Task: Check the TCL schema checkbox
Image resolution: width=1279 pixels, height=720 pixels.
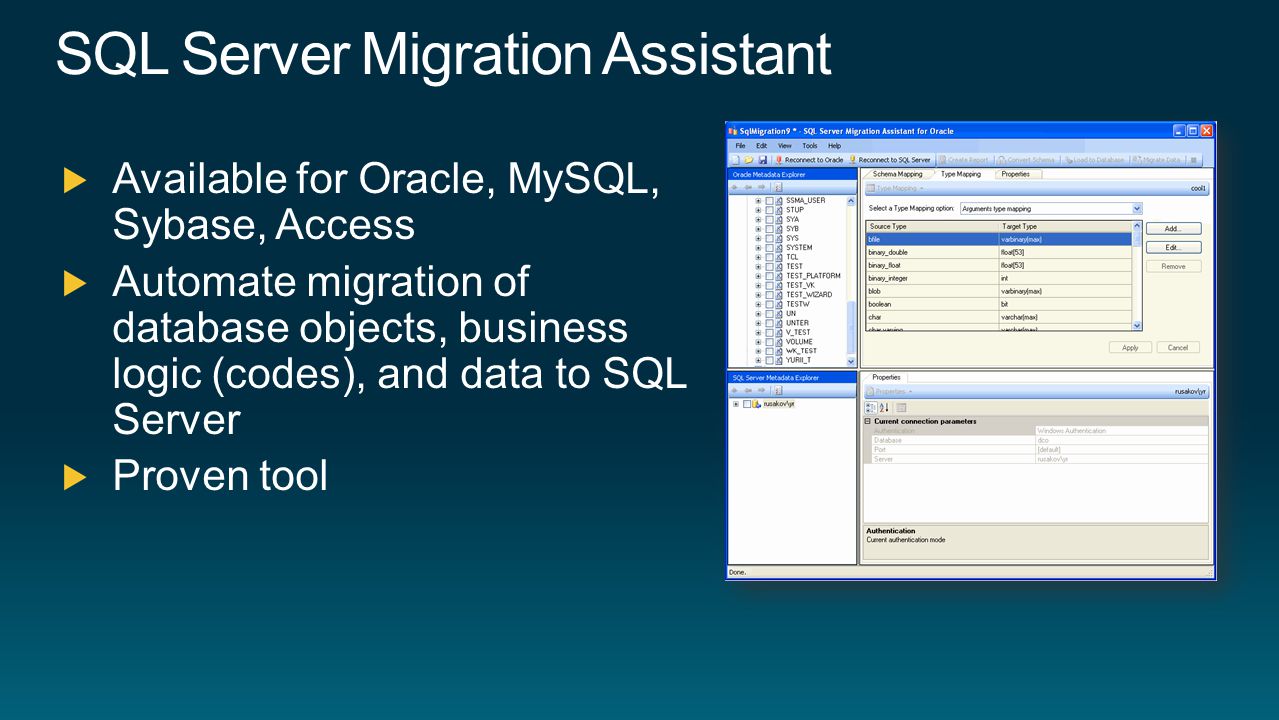Action: pyautogui.click(x=769, y=257)
